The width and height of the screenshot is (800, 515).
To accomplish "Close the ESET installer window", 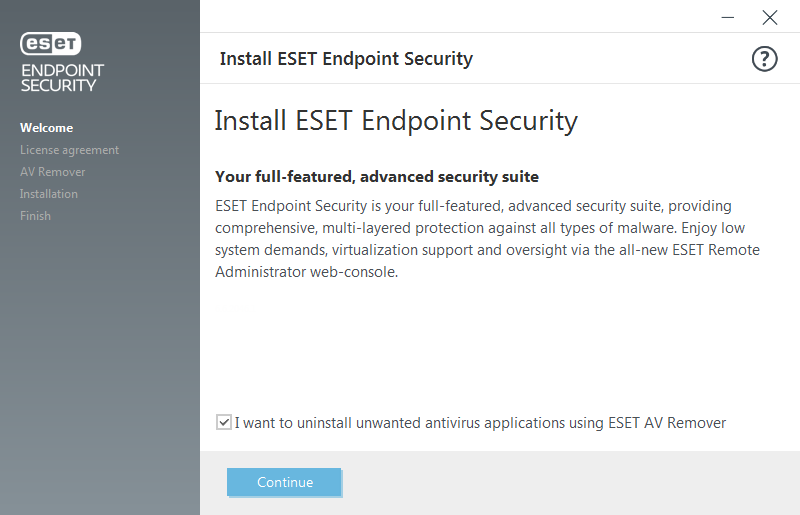I will [769, 17].
